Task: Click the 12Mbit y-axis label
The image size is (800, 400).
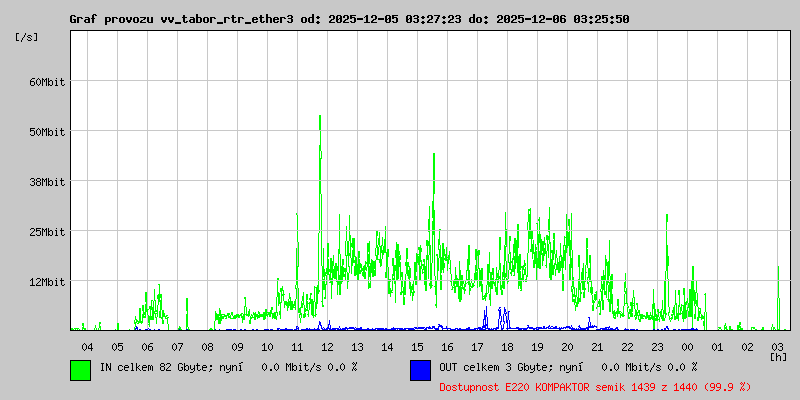Action: pos(46,282)
